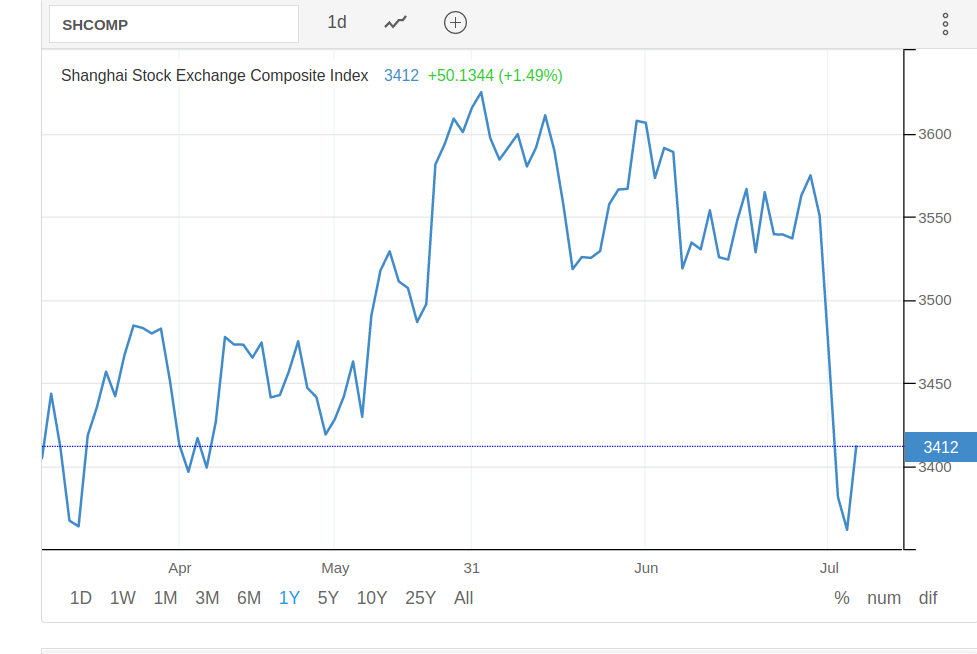Image resolution: width=977 pixels, height=654 pixels.
Task: Click the add comparison plus icon
Action: [x=455, y=22]
